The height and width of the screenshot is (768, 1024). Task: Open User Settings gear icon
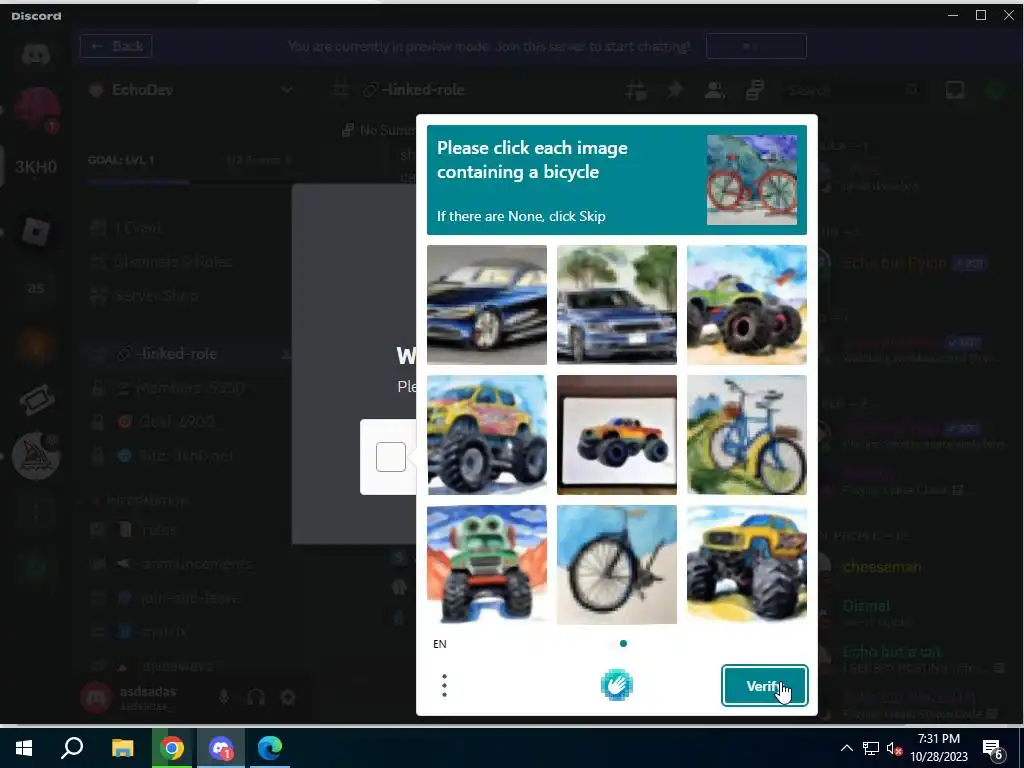pyautogui.click(x=288, y=697)
